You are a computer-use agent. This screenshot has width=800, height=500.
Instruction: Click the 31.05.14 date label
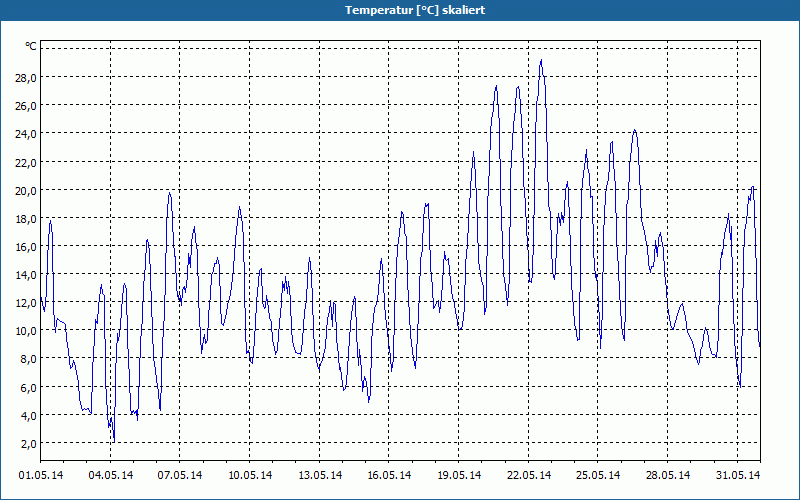(738, 475)
